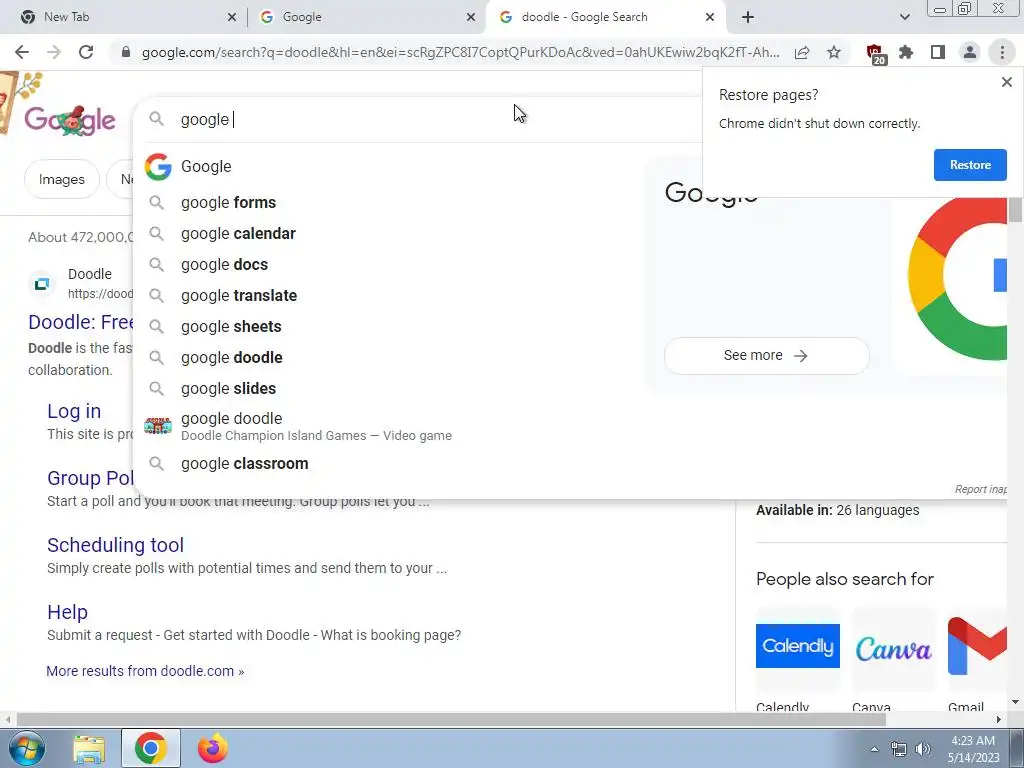Open the Extensions puzzle icon
This screenshot has width=1024, height=768.
[x=906, y=52]
